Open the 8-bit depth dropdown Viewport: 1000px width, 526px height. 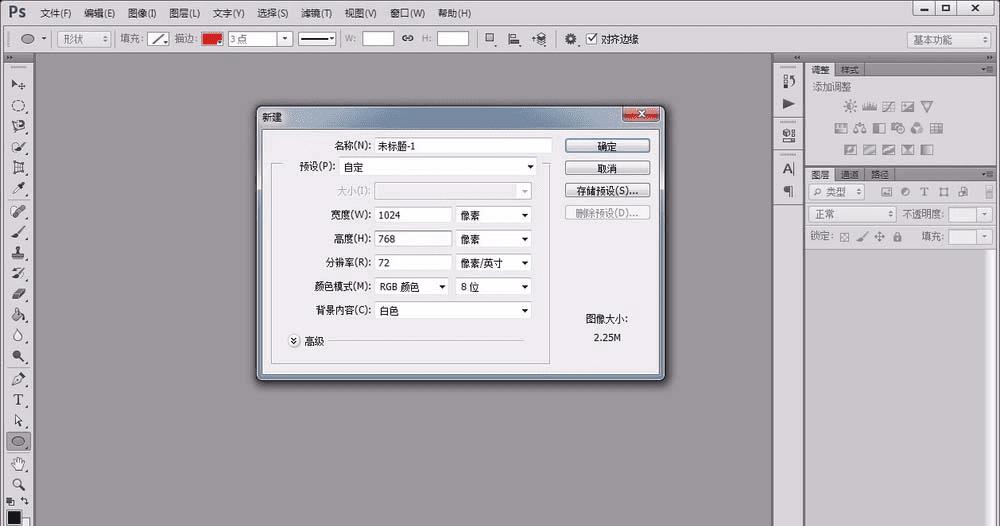tap(493, 287)
